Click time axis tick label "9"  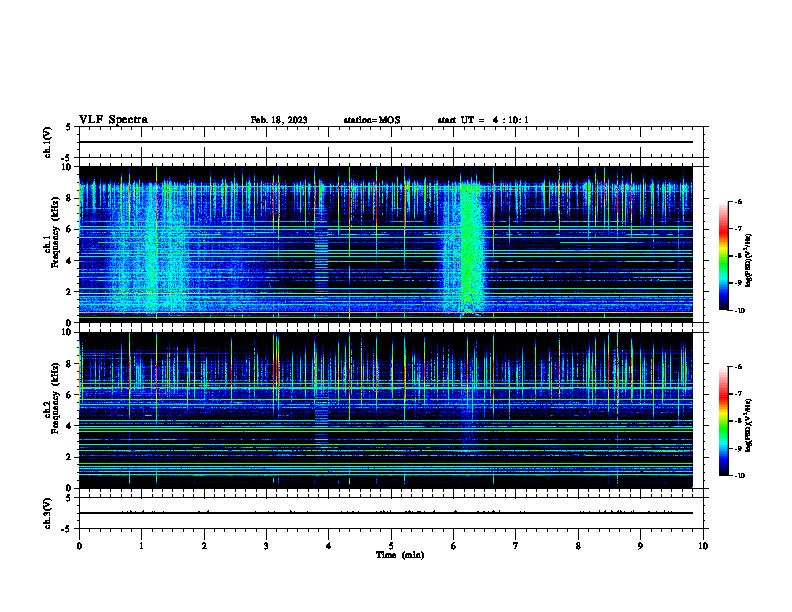point(640,546)
